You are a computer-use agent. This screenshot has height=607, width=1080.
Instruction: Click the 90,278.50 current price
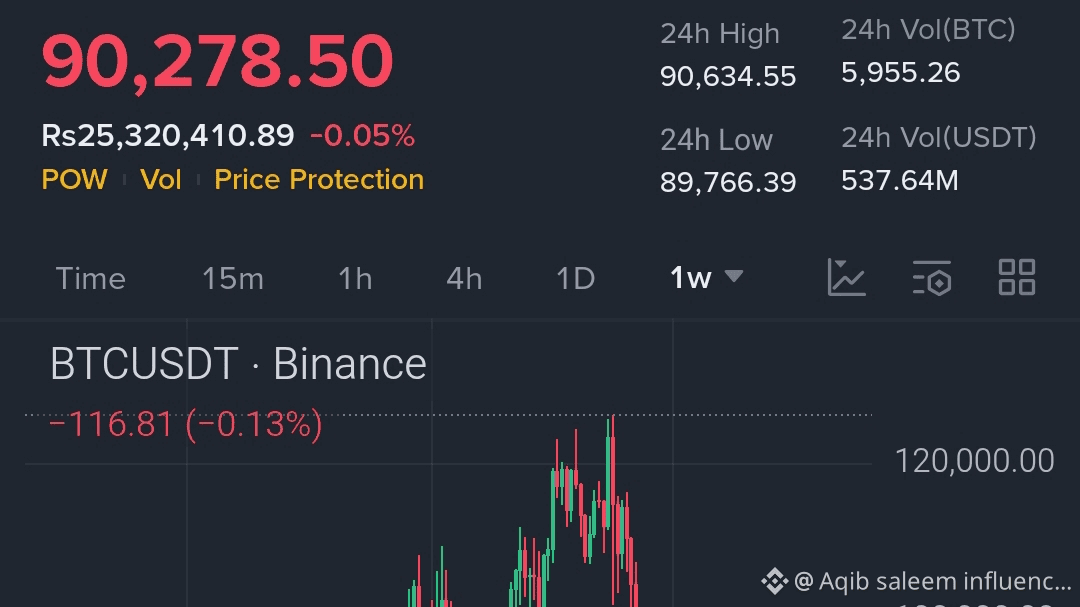218,62
